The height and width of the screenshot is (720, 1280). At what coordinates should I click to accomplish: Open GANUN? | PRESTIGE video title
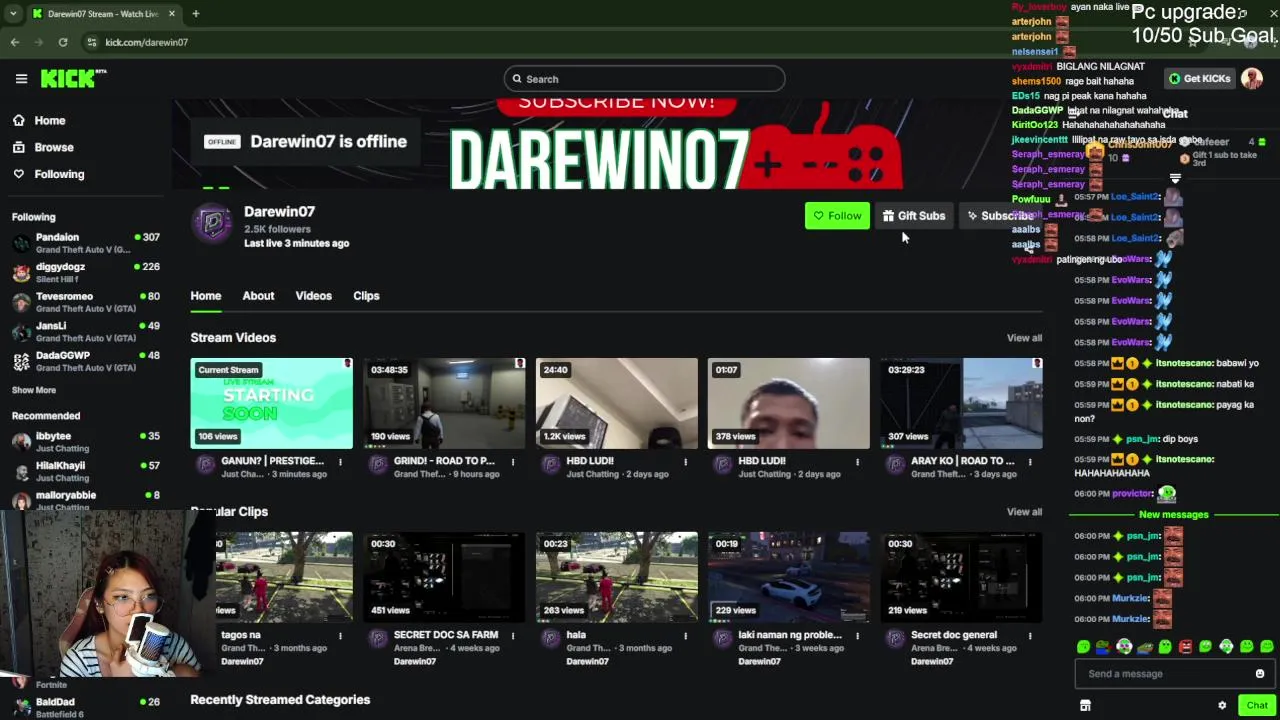(272, 461)
